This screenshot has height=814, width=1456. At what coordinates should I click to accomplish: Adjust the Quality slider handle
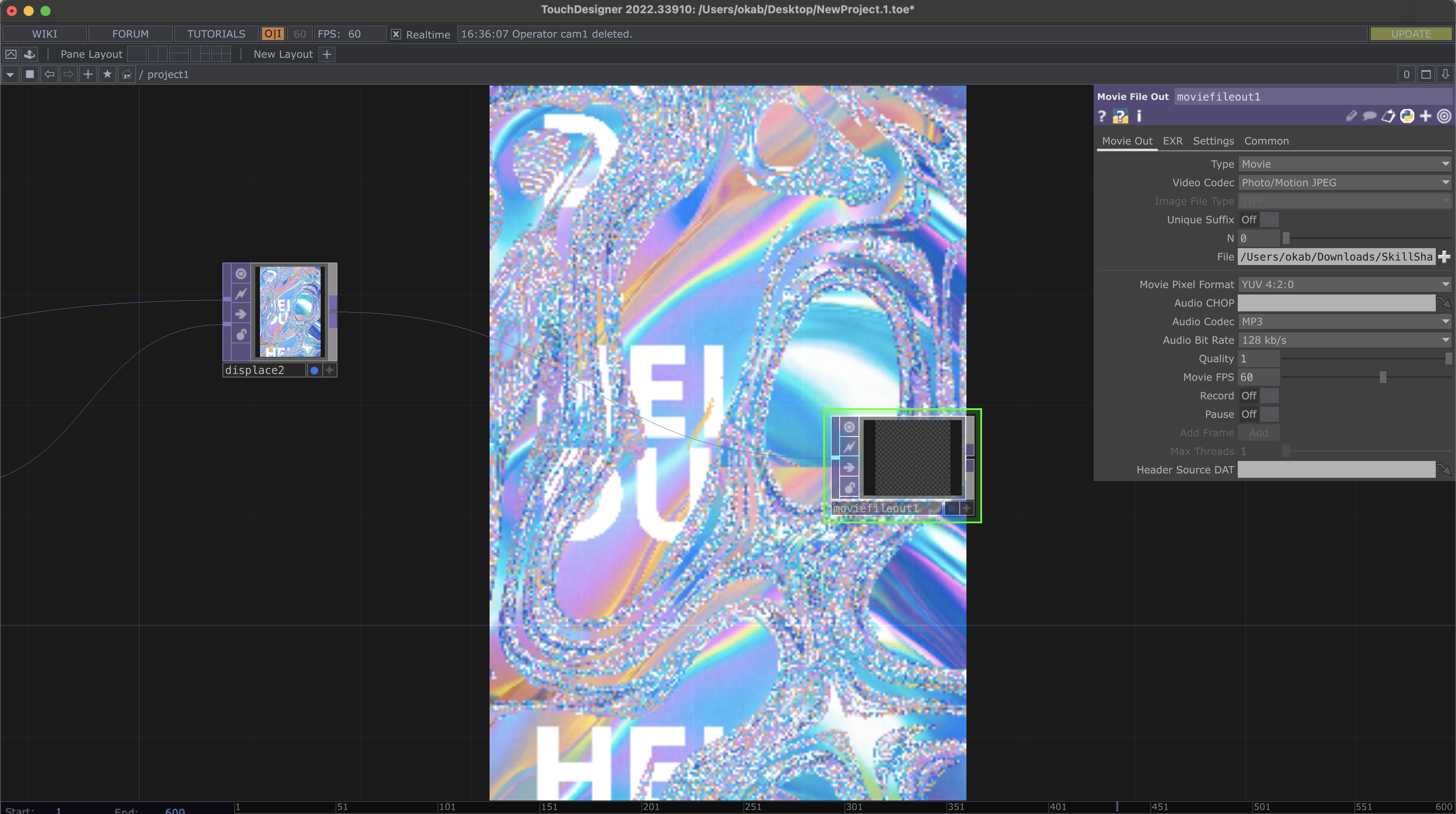1448,359
